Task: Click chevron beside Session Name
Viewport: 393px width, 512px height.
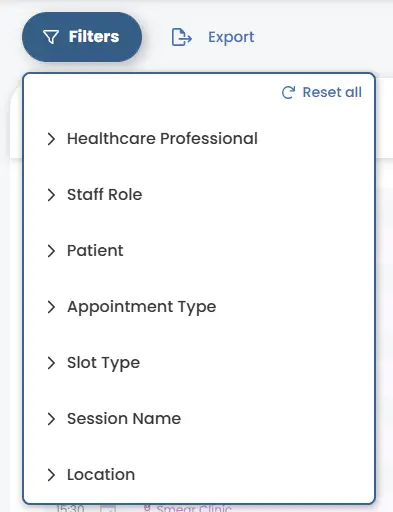Action: tap(51, 419)
